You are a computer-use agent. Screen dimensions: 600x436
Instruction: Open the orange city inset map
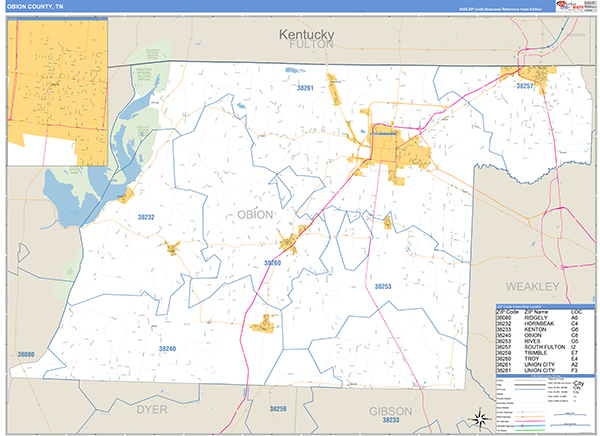57,92
